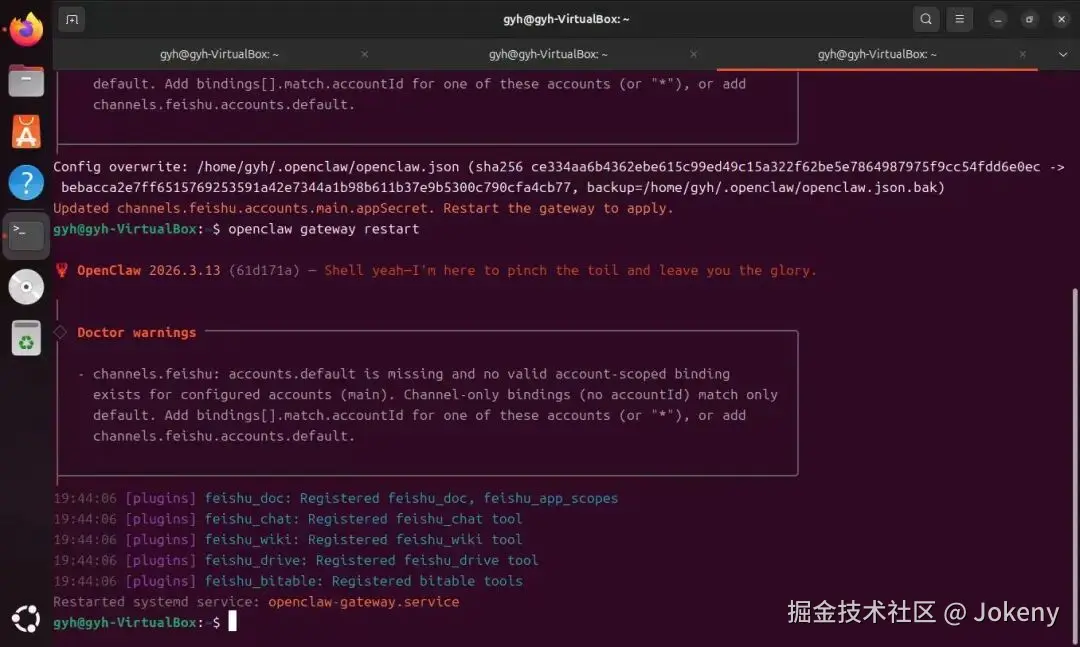Click the 'Config overwrite:' line
The height and width of the screenshot is (647, 1080).
(559, 177)
